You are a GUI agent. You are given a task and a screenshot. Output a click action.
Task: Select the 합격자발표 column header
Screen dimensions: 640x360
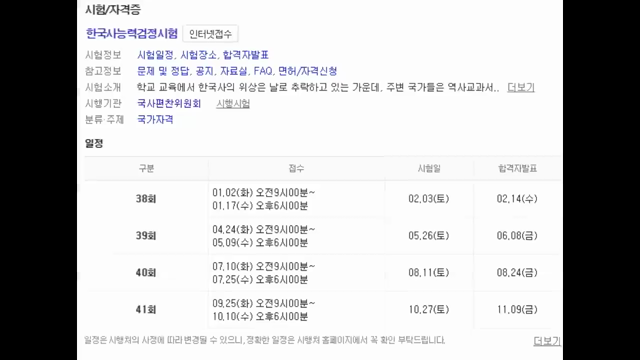518,169
